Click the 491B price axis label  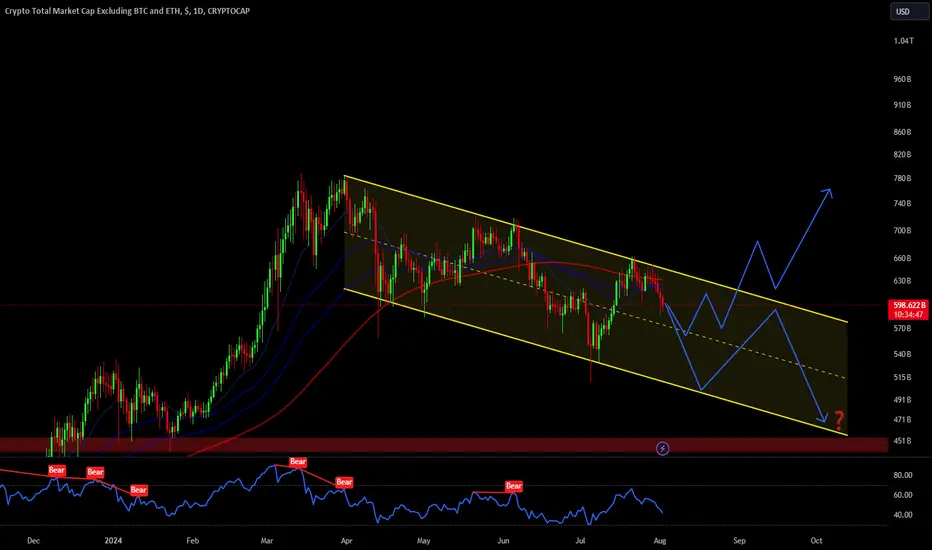pos(902,400)
